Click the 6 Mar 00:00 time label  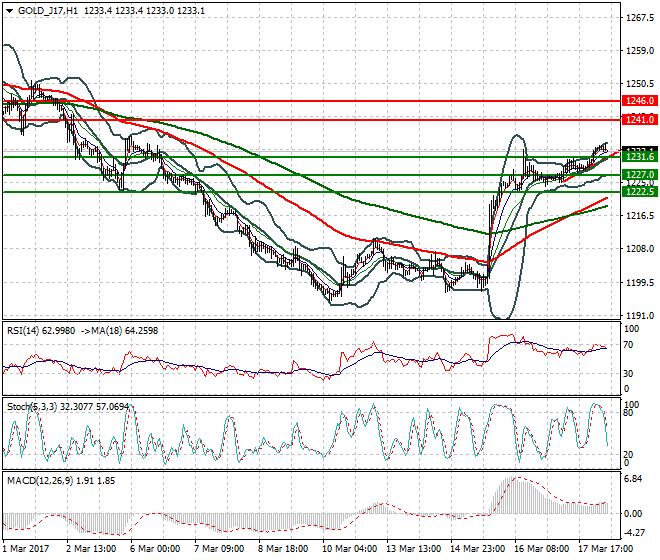(x=155, y=549)
